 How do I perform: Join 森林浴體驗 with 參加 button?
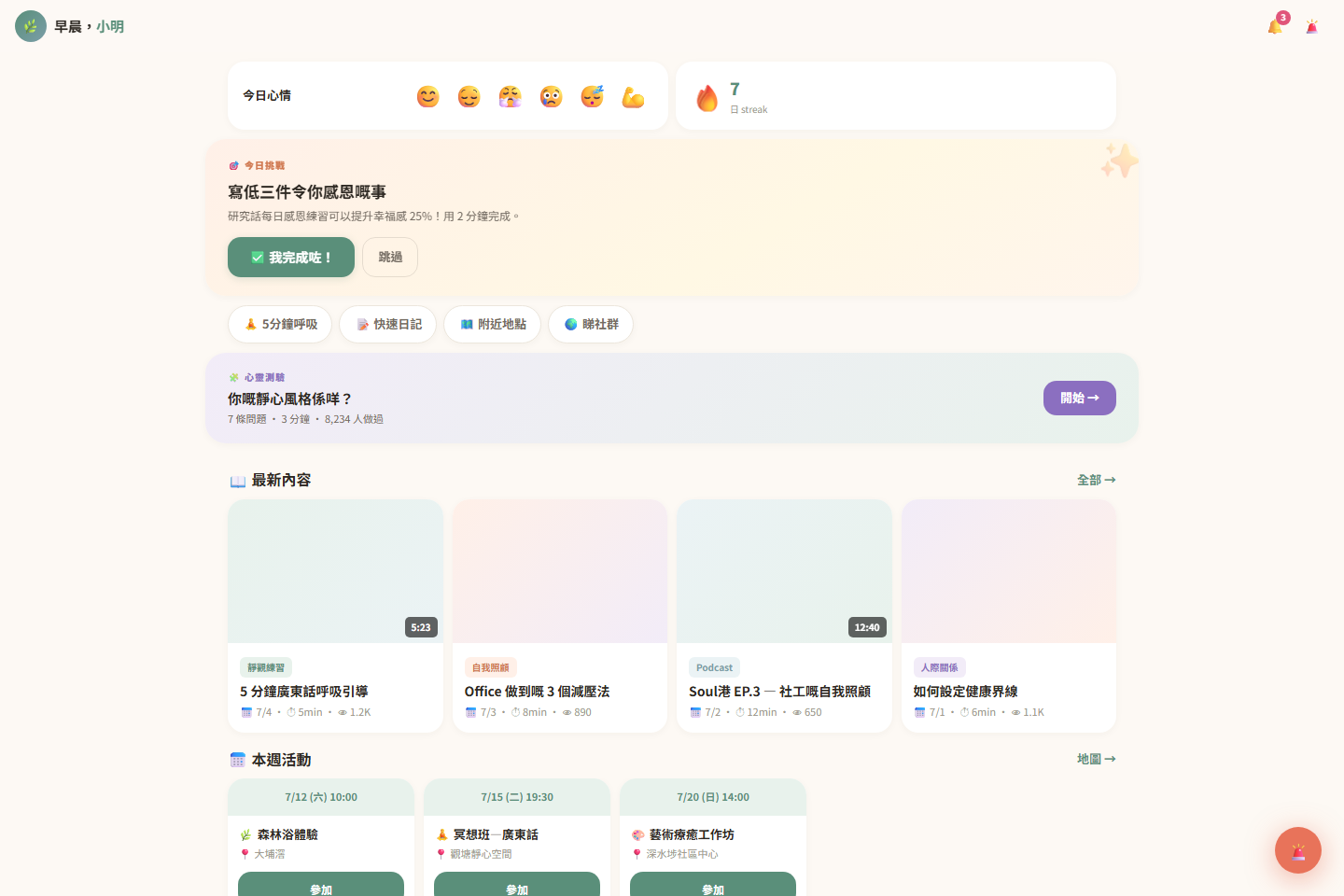click(321, 885)
